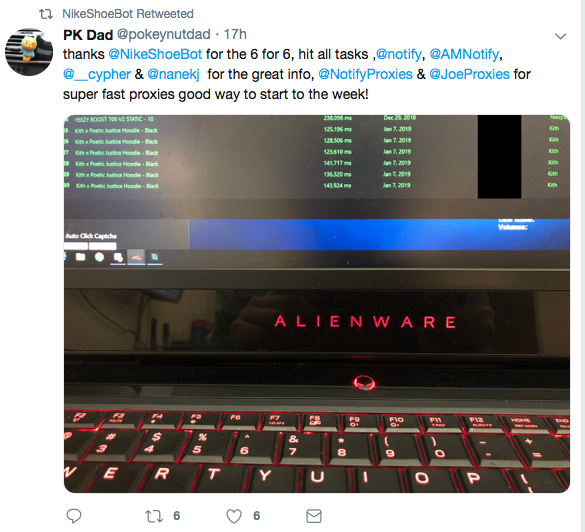Click NikeShoeBot Retweeted label
Image resolution: width=585 pixels, height=532 pixels.
128,14
